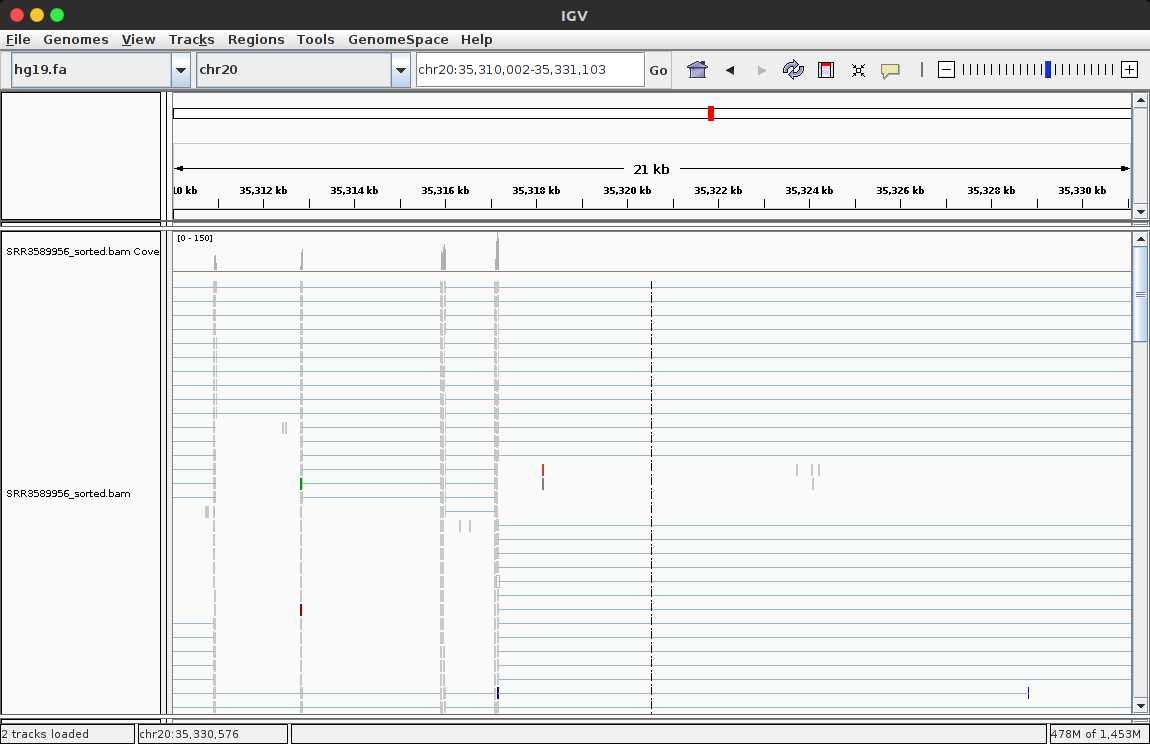Click the Go button
This screenshot has height=744, width=1150.
pos(658,70)
